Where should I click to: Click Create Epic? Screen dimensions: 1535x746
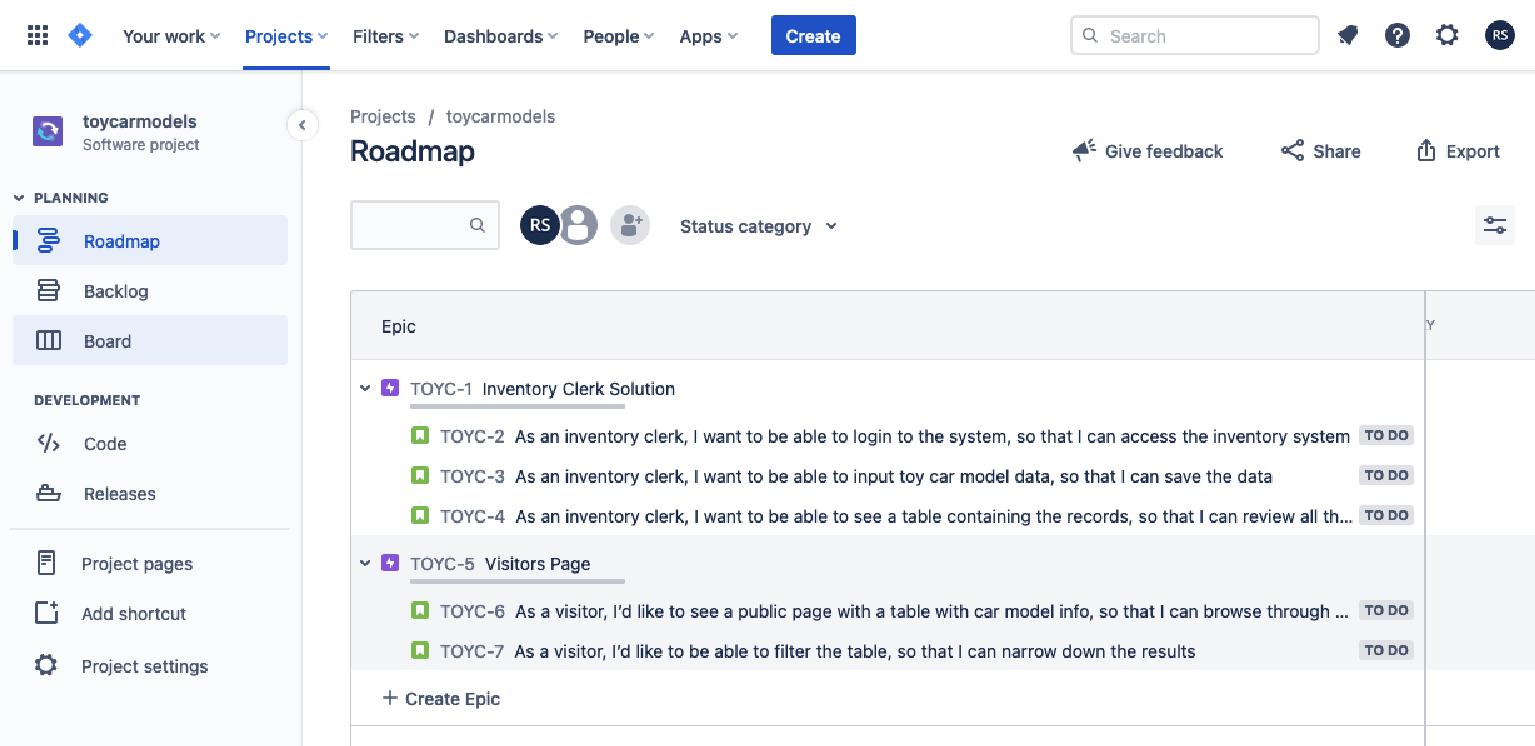(x=441, y=698)
